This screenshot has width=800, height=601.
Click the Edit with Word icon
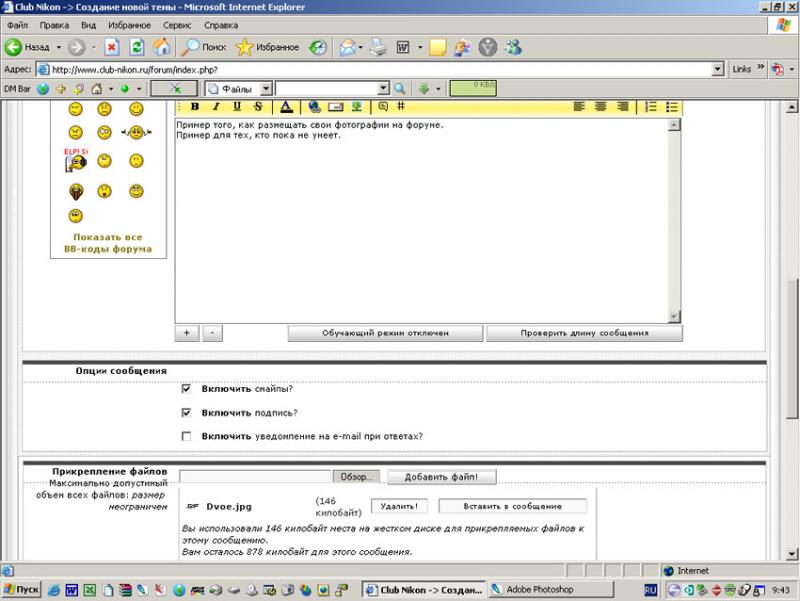tap(403, 47)
